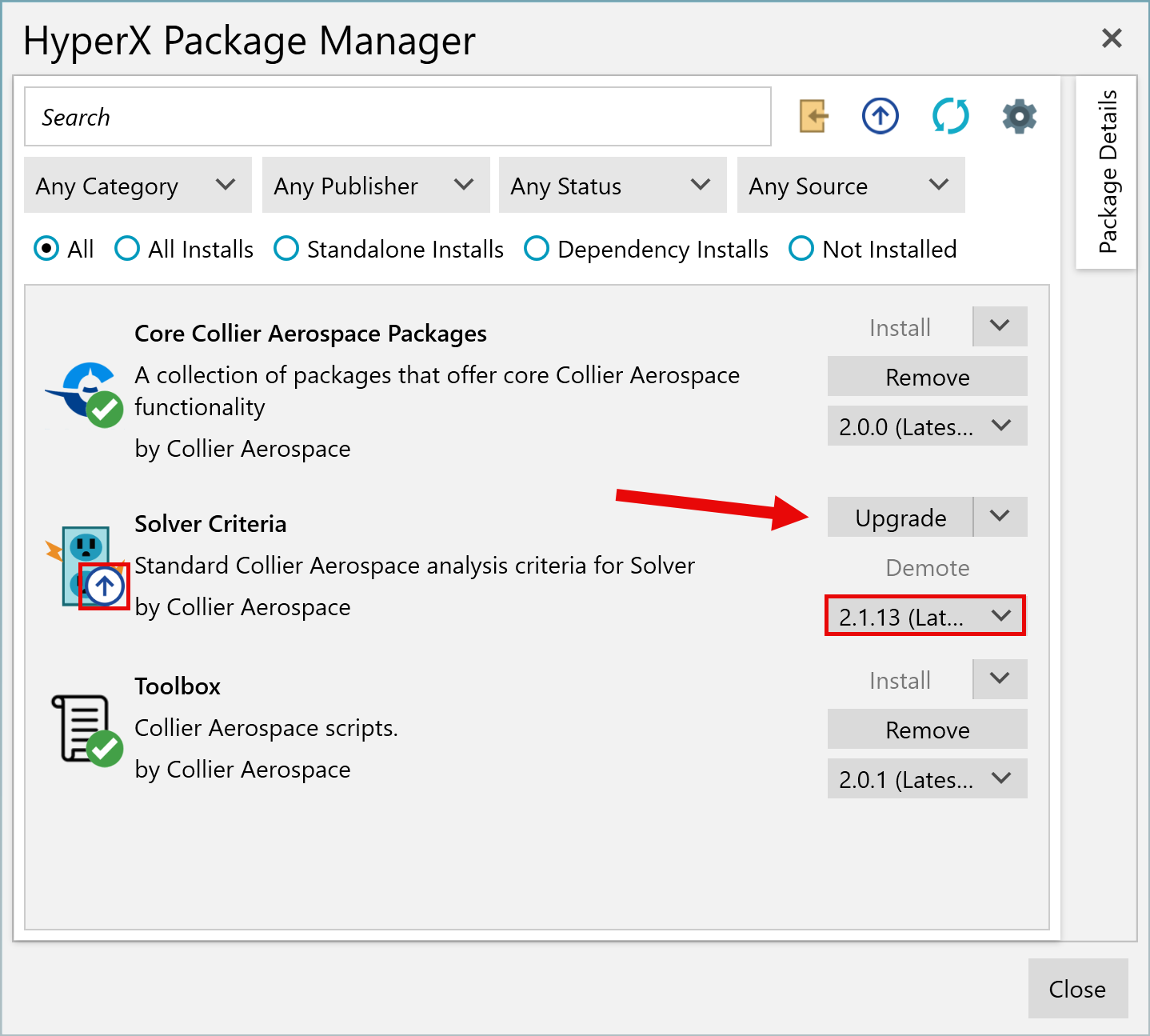Viewport: 1150px width, 1036px height.
Task: Click 'by Collier Aerospace' under Toolbox
Action: pos(242,770)
